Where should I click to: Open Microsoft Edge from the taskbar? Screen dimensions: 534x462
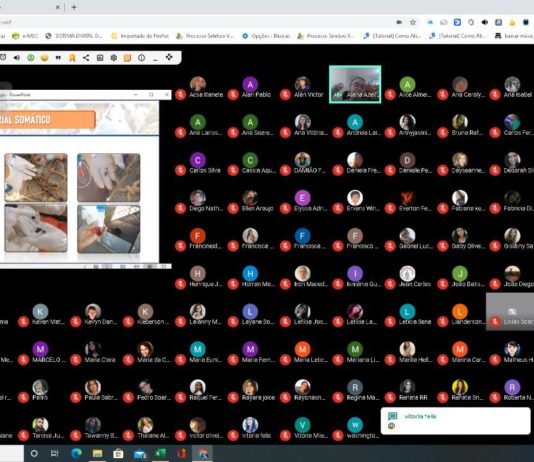pyautogui.click(x=77, y=453)
